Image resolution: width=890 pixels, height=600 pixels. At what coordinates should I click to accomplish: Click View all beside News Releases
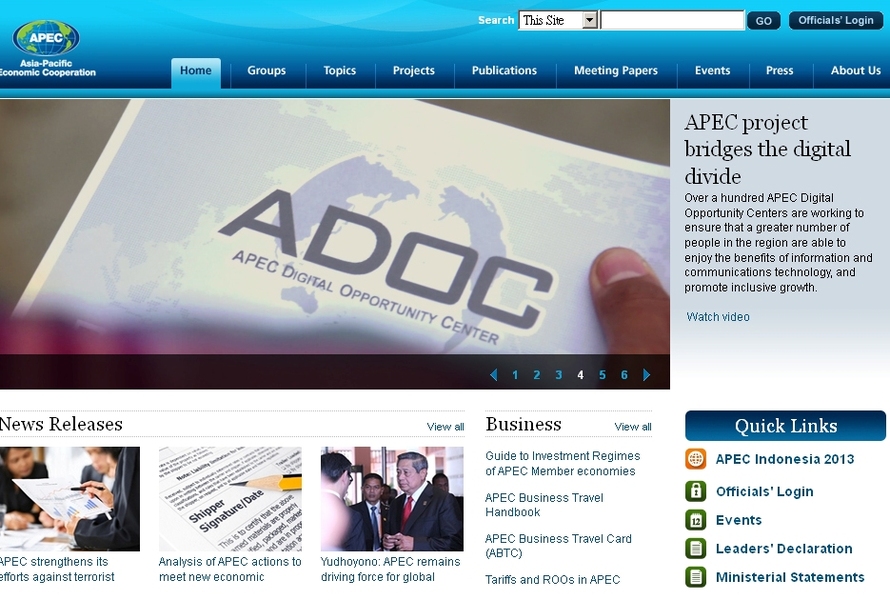(445, 427)
